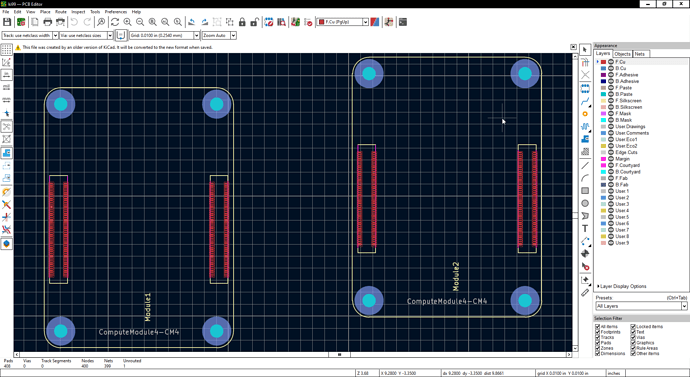Uncheck Footprints in Selection Filter
The height and width of the screenshot is (377, 690).
pos(598,332)
